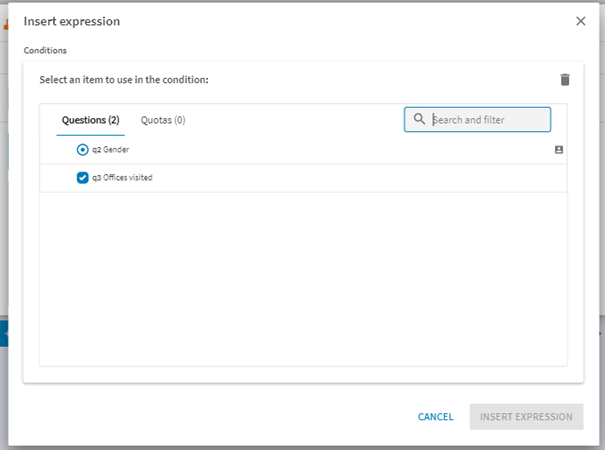Select the q2 Gender radio icon
The width and height of the screenshot is (605, 450).
(x=82, y=149)
